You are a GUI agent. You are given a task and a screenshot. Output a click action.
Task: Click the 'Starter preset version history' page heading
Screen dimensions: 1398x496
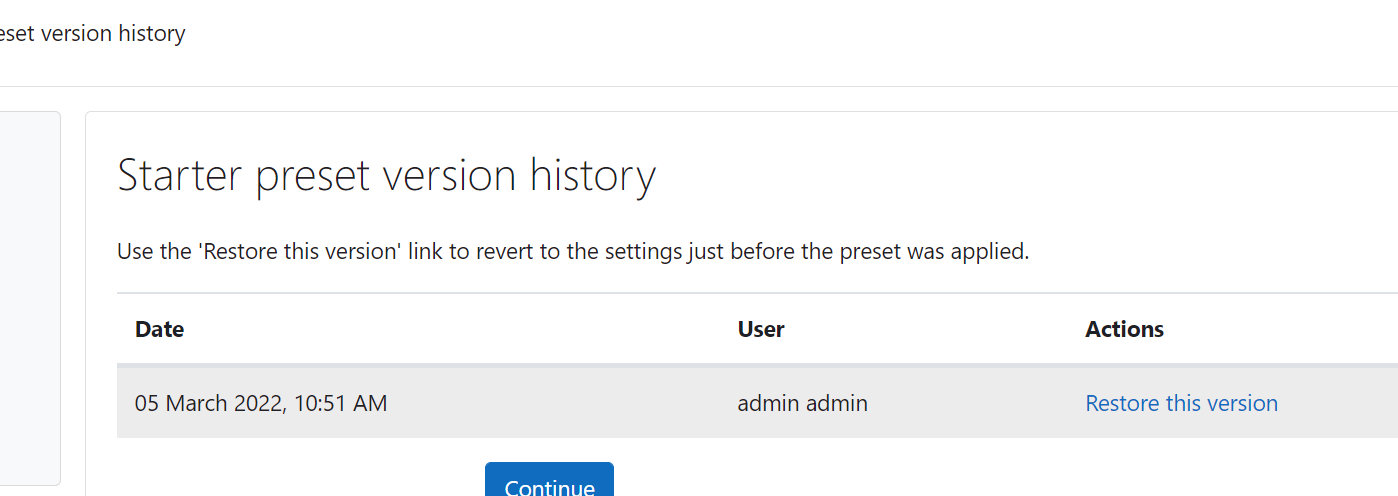(387, 176)
